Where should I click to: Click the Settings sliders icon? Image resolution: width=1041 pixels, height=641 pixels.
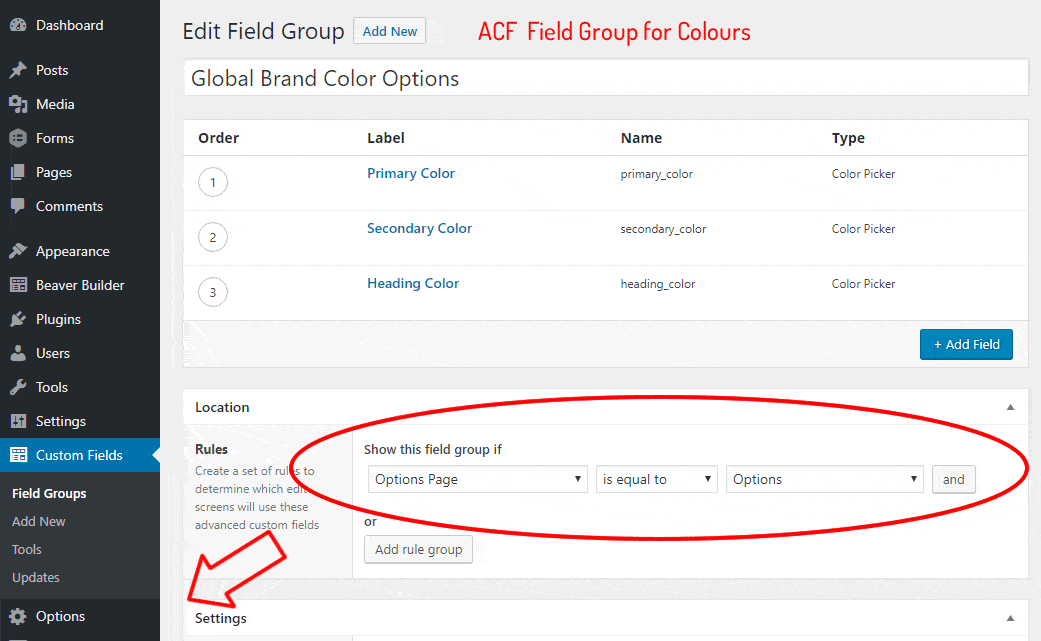(x=18, y=421)
